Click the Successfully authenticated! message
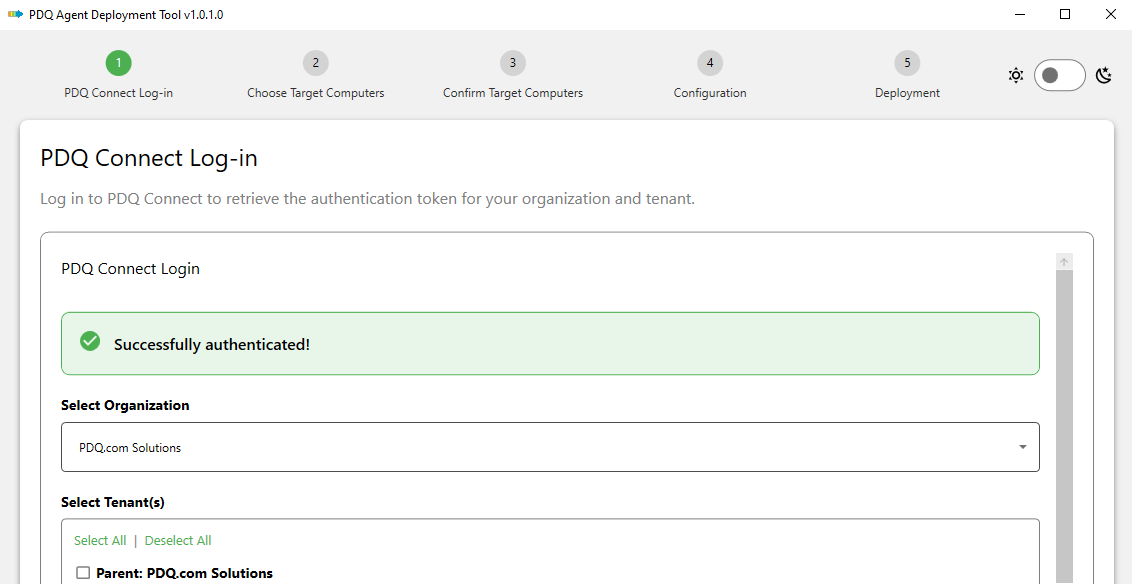Viewport: 1132px width, 584px height. [212, 345]
